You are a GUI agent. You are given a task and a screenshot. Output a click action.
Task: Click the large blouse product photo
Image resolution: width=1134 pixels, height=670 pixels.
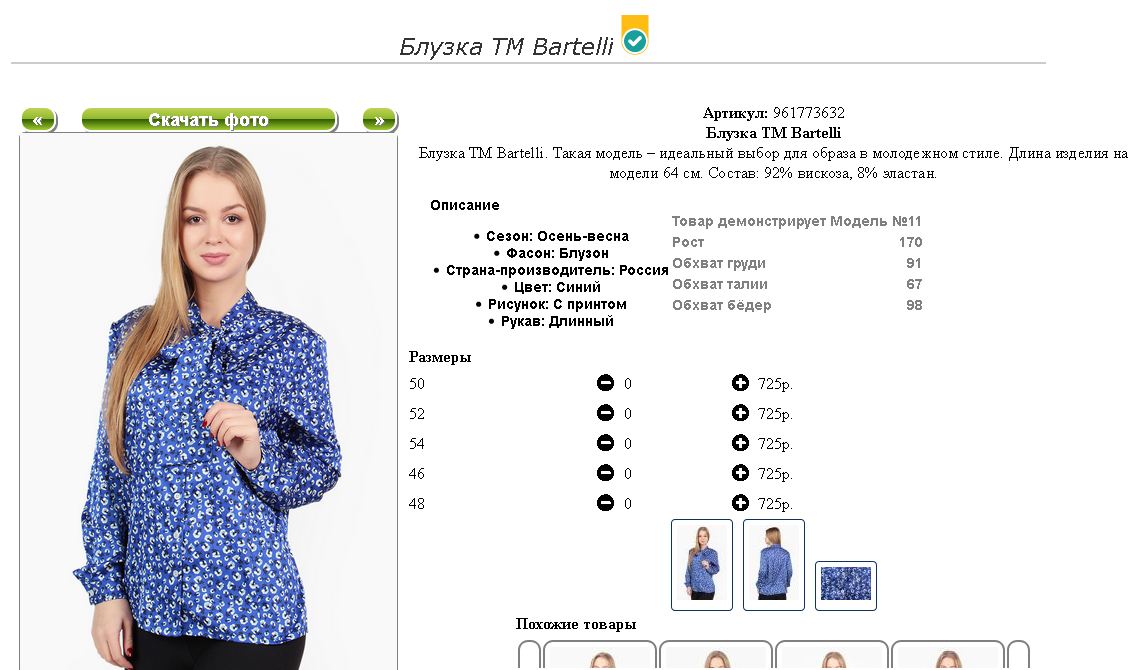coord(209,402)
